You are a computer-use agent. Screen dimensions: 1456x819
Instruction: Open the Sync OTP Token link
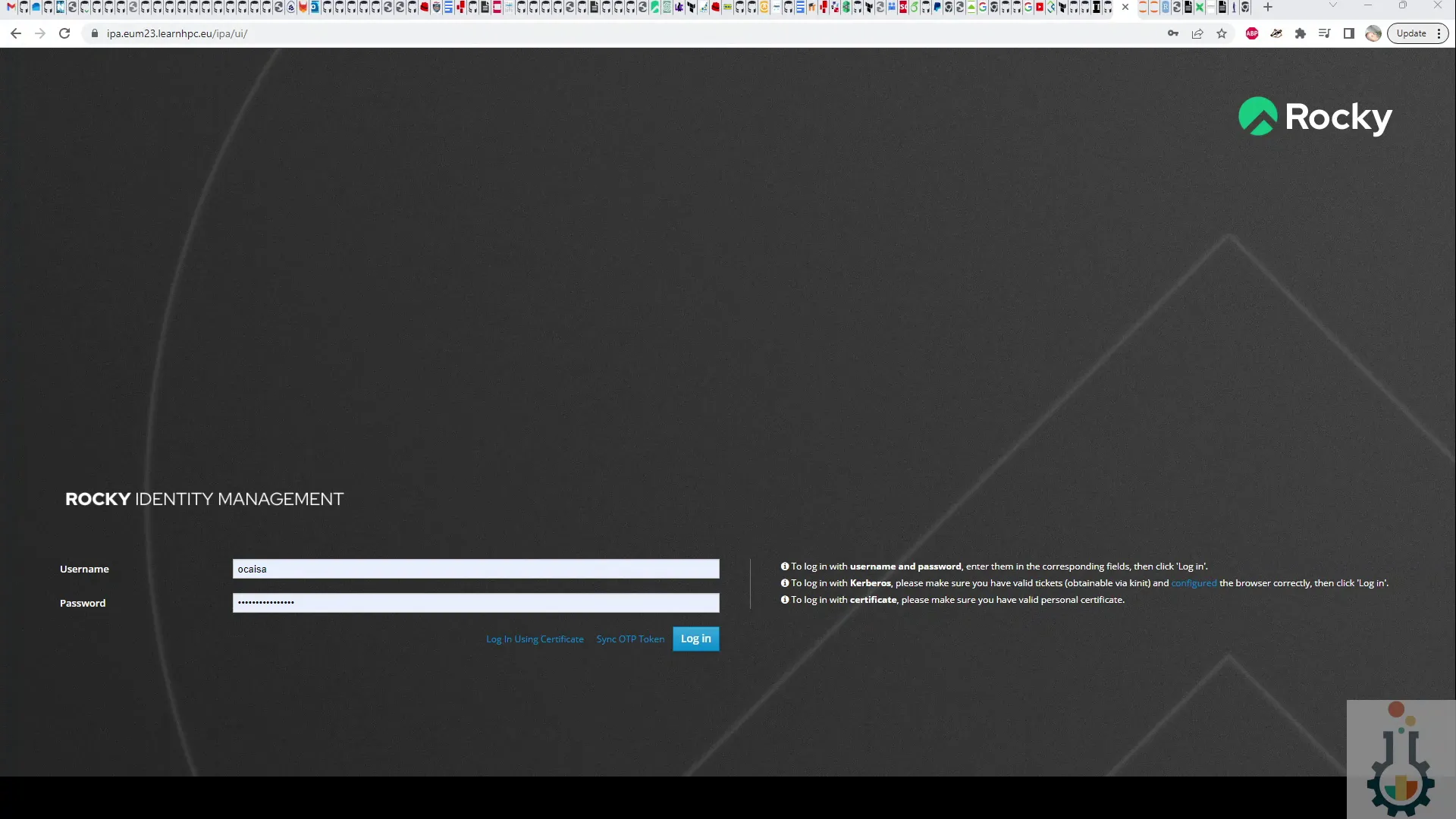click(630, 639)
